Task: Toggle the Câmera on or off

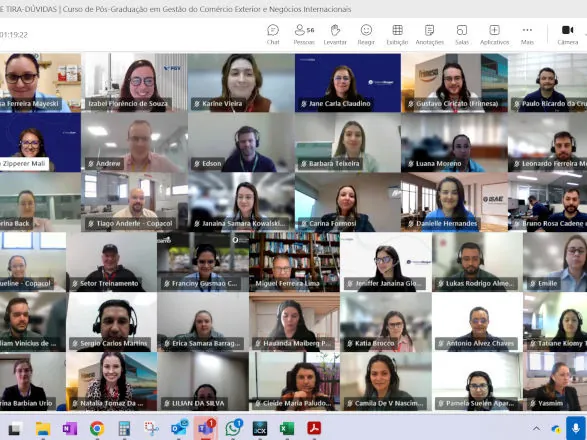Action: (568, 34)
